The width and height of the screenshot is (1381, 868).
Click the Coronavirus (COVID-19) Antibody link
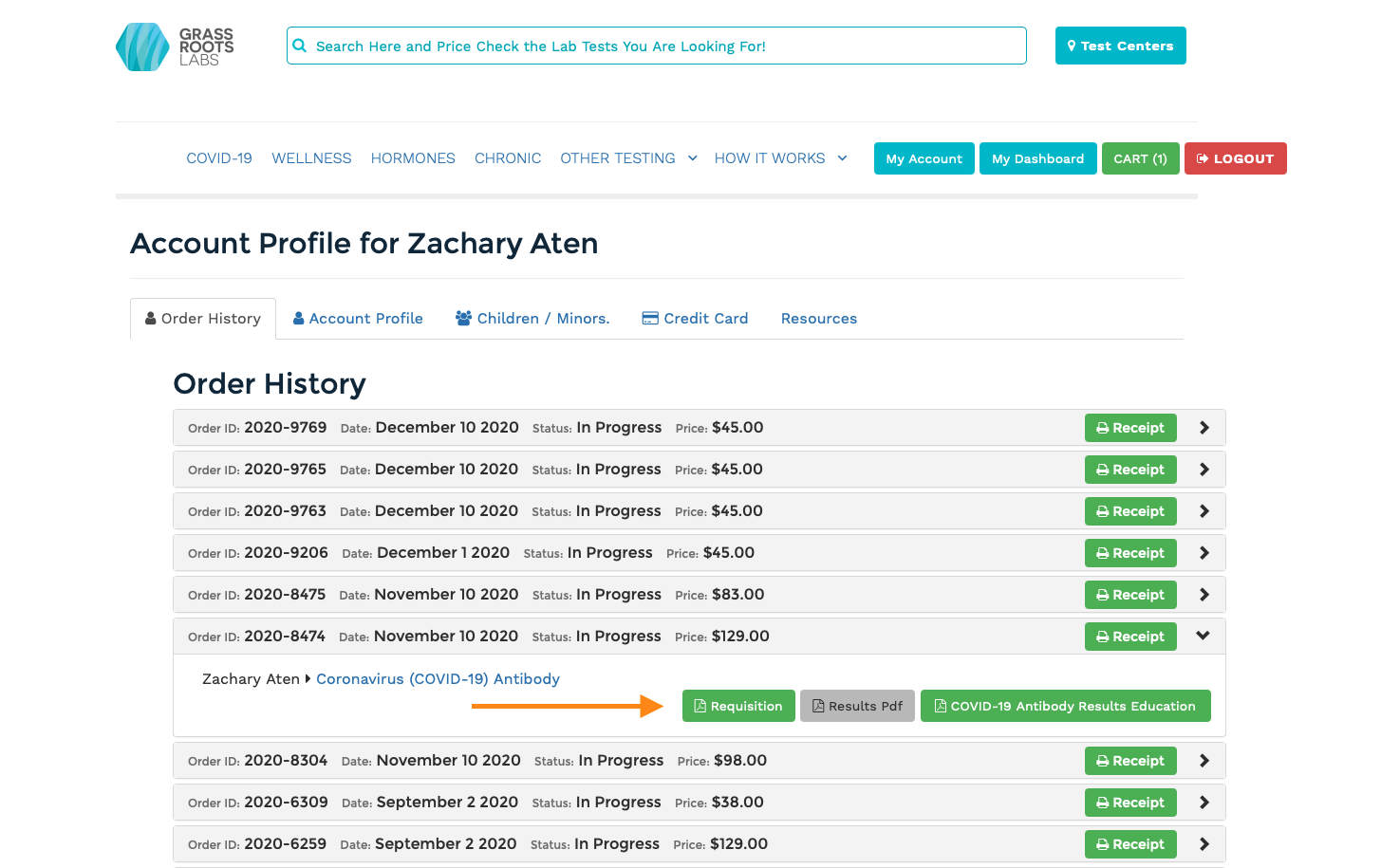point(438,679)
